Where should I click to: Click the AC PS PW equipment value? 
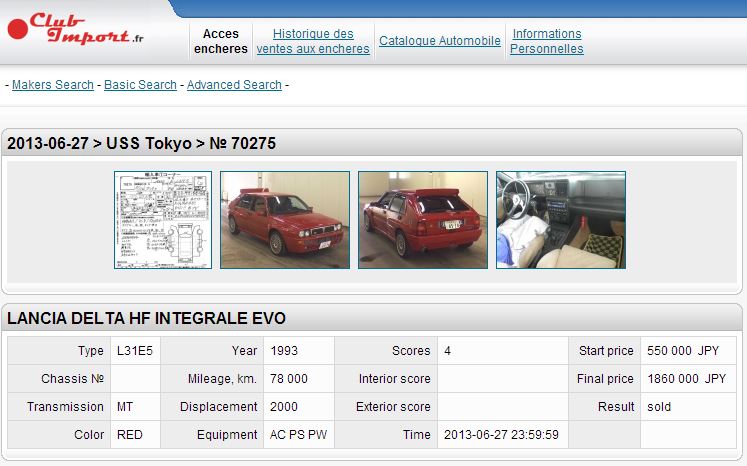pyautogui.click(x=298, y=435)
